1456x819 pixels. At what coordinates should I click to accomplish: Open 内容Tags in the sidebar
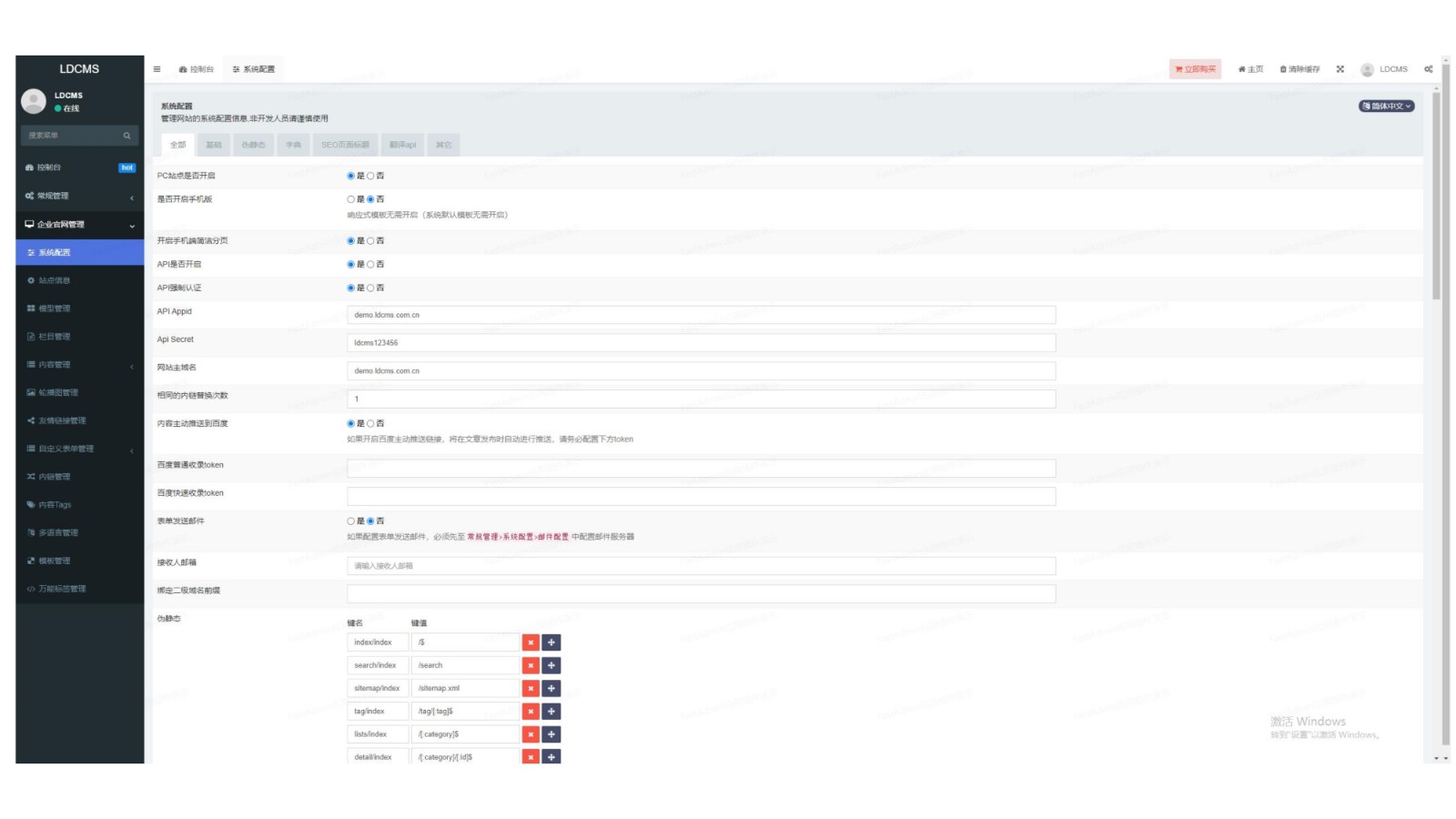pos(80,505)
